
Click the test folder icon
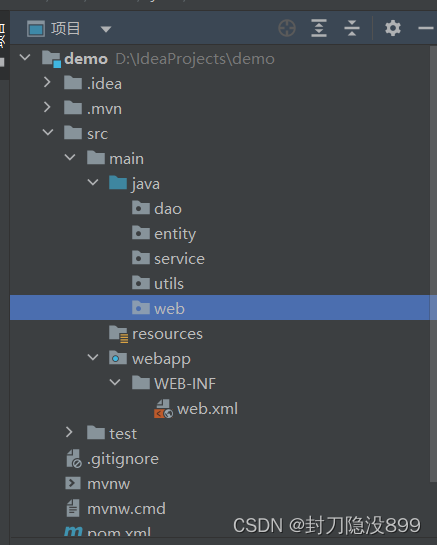[x=96, y=433]
